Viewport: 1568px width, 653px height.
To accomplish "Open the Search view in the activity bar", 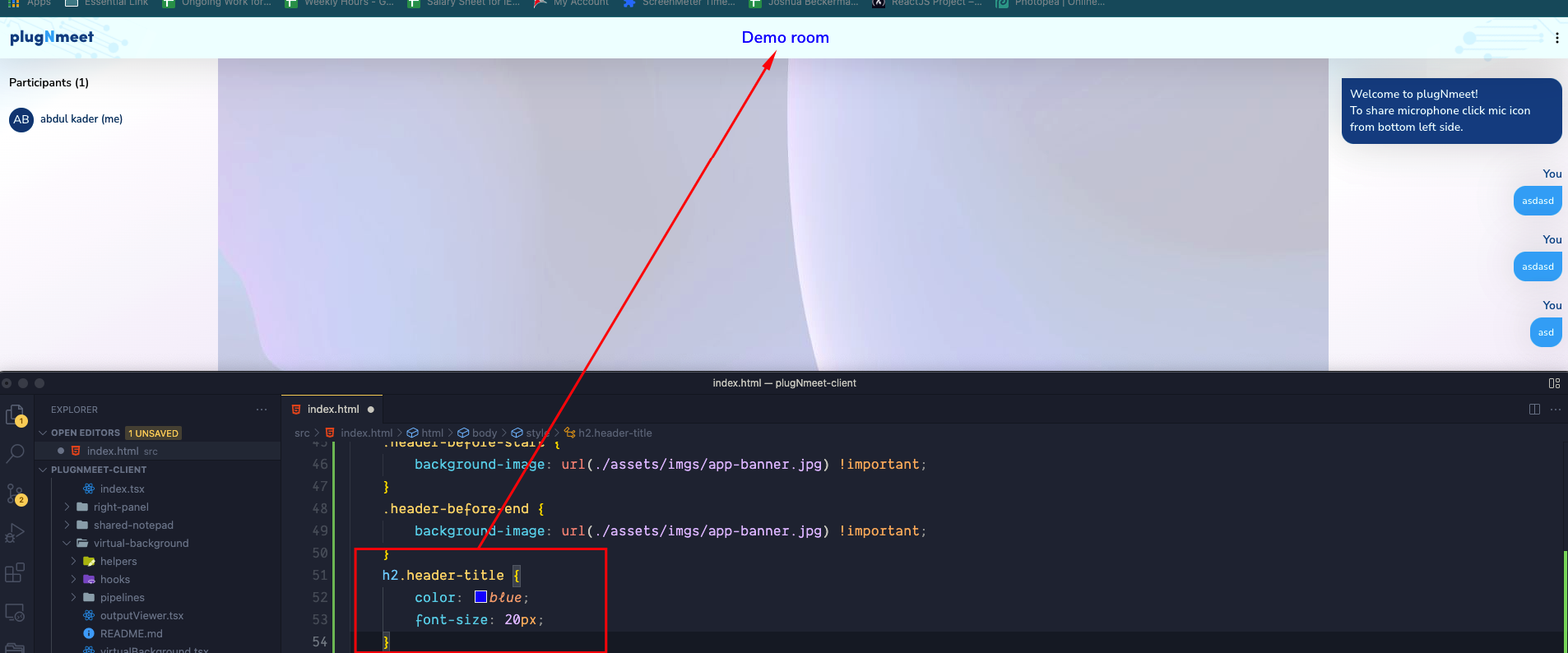I will tap(15, 453).
